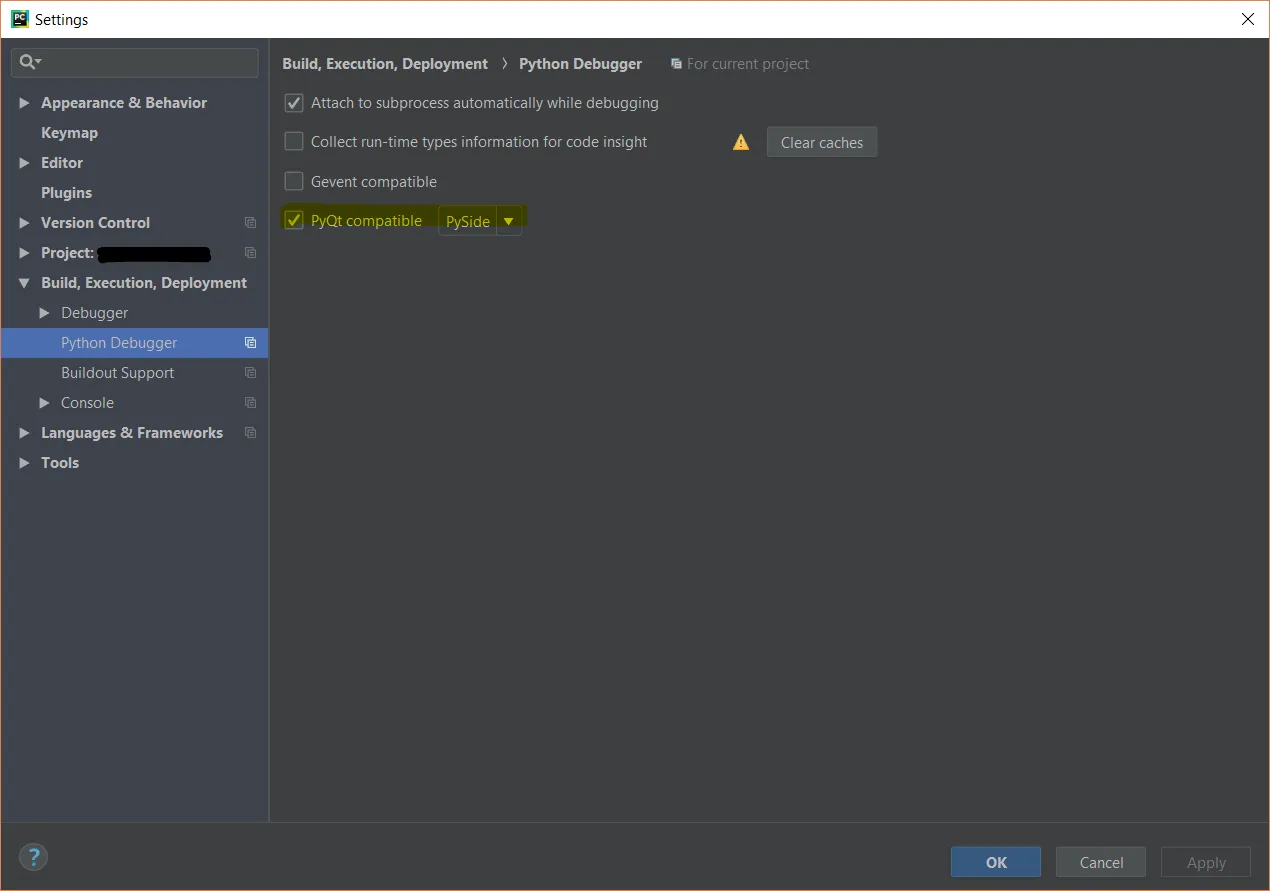Click the help question mark icon
This screenshot has width=1270, height=891.
(x=33, y=857)
